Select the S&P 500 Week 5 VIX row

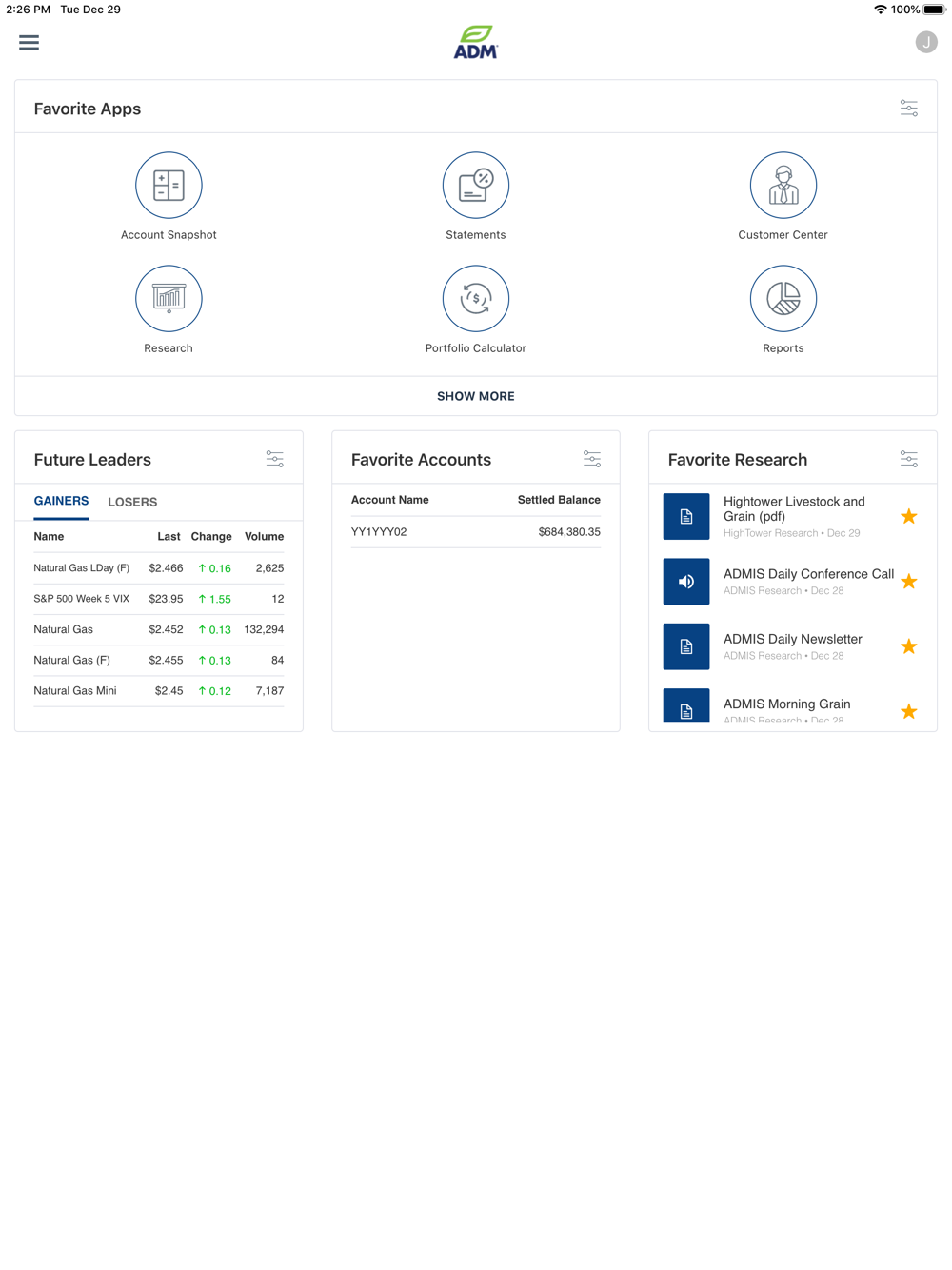(x=159, y=599)
